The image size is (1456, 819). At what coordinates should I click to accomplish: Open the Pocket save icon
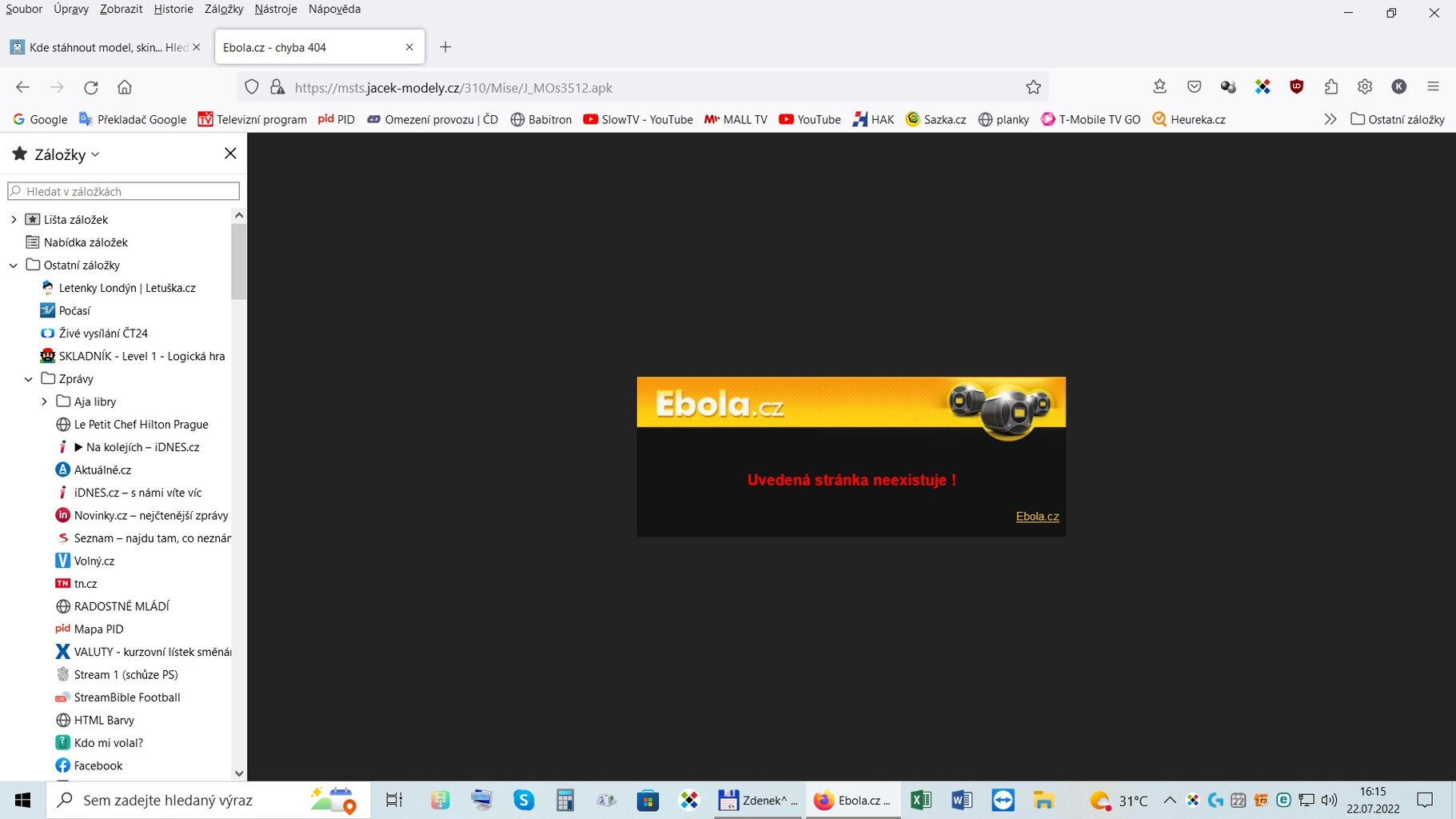click(1194, 86)
